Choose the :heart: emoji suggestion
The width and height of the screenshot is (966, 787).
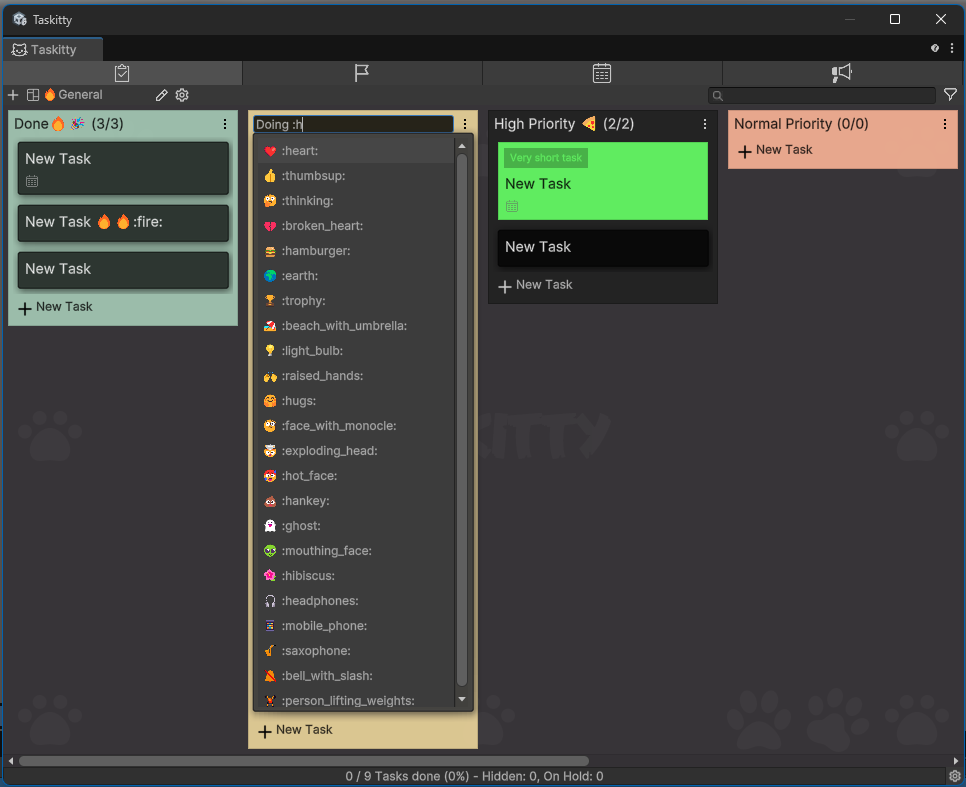tap(354, 150)
